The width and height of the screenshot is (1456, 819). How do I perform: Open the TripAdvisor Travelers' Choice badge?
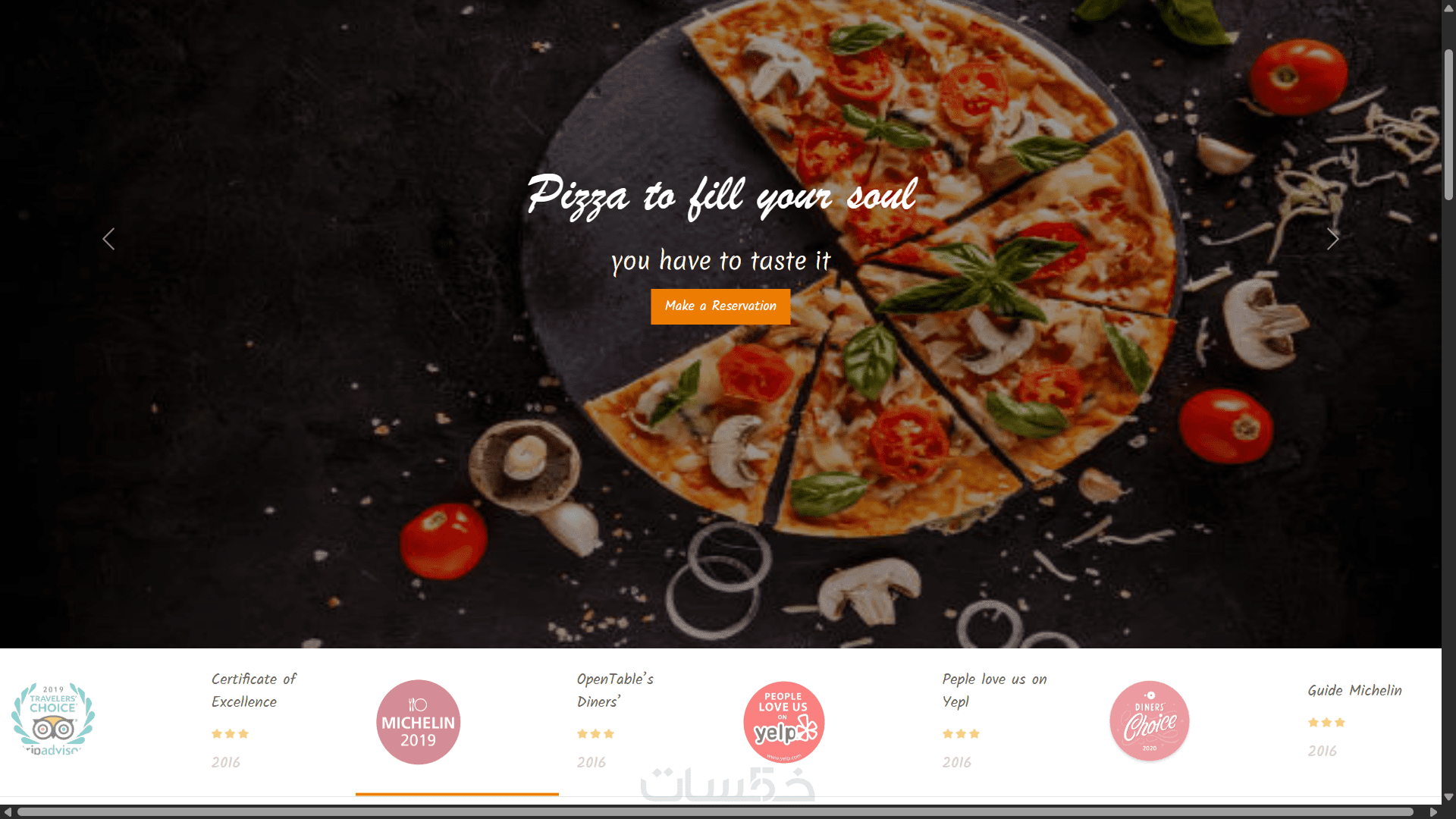click(53, 720)
